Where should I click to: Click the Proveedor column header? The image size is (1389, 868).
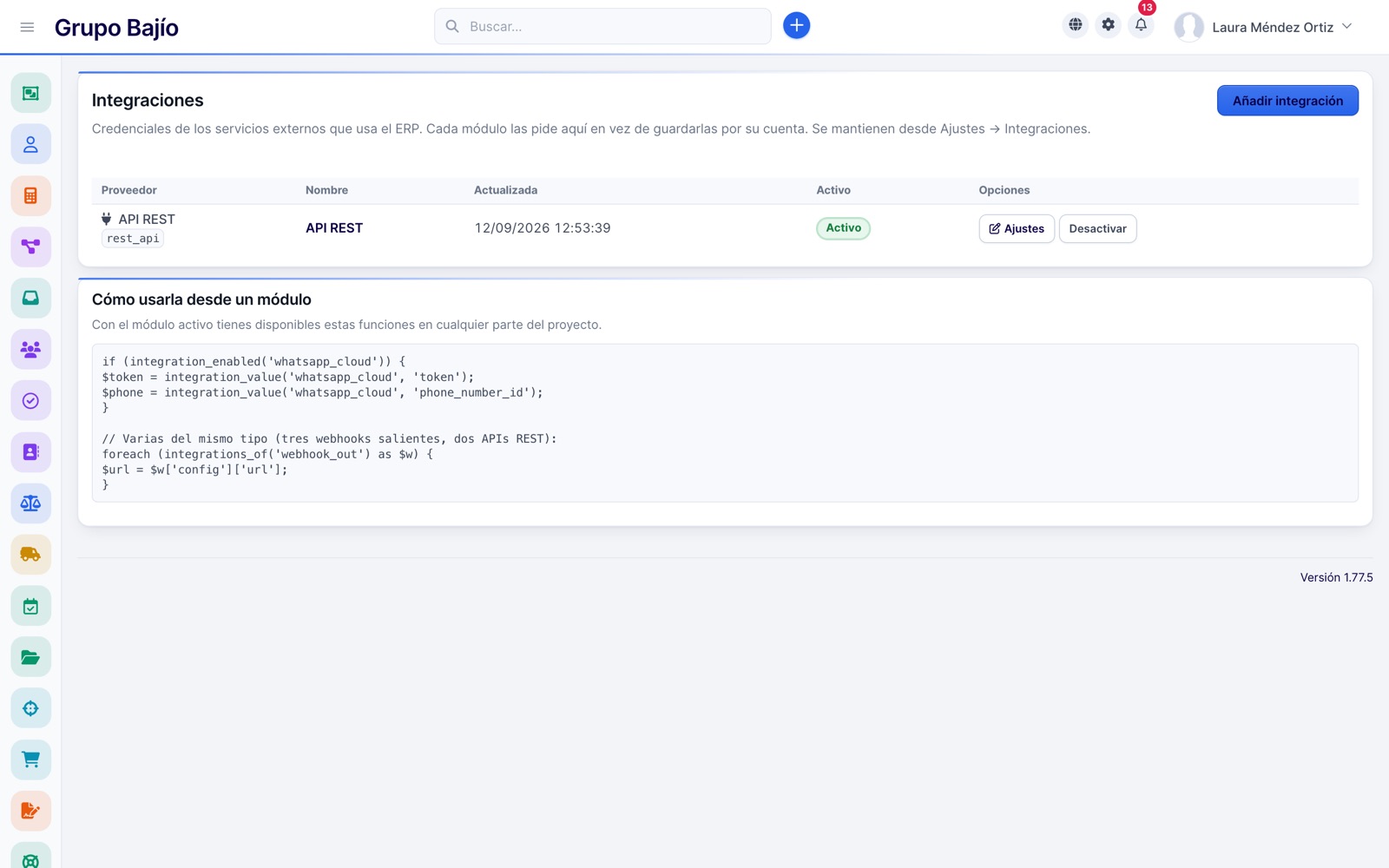click(129, 190)
